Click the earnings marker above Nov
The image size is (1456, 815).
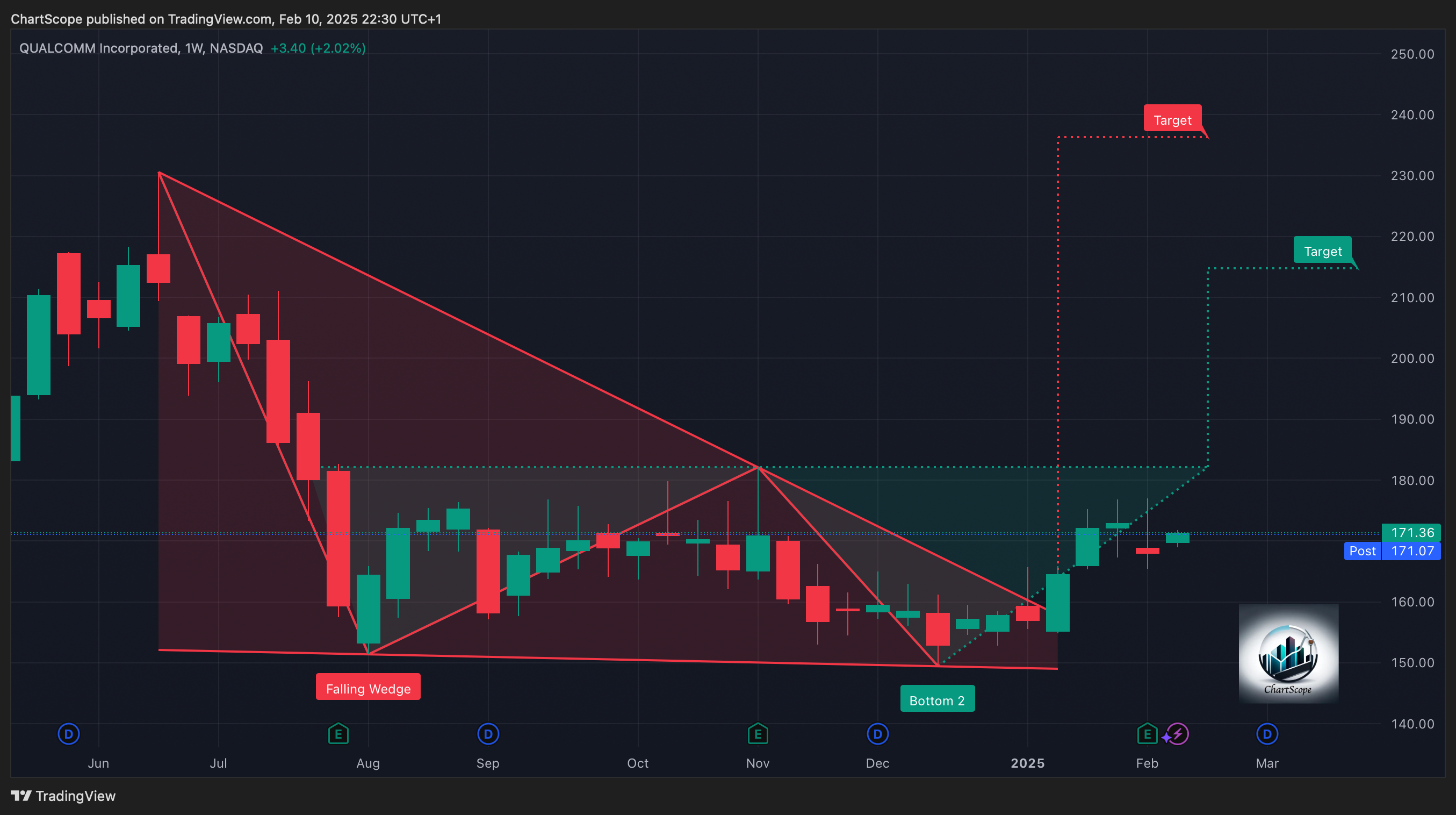coord(758,734)
